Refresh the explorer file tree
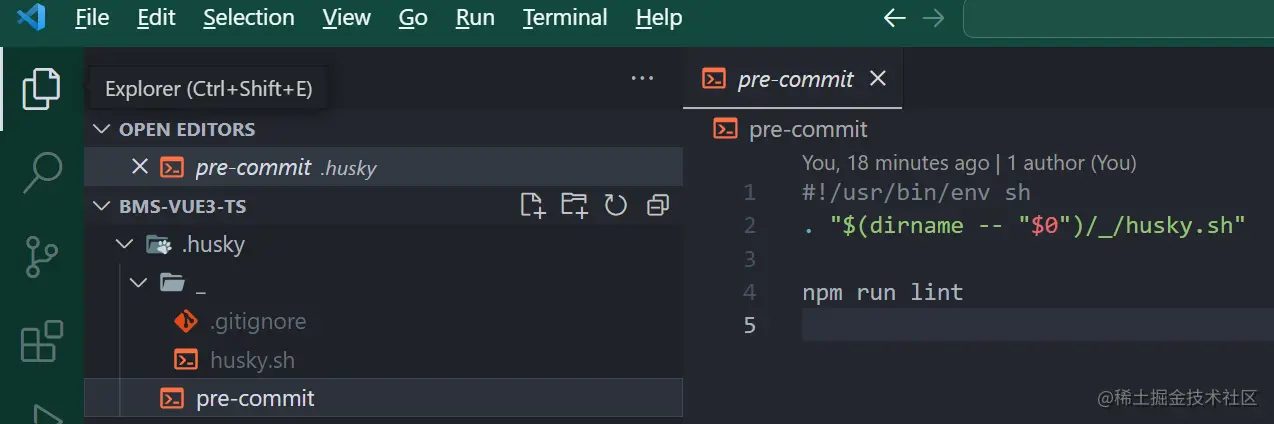 (x=616, y=206)
